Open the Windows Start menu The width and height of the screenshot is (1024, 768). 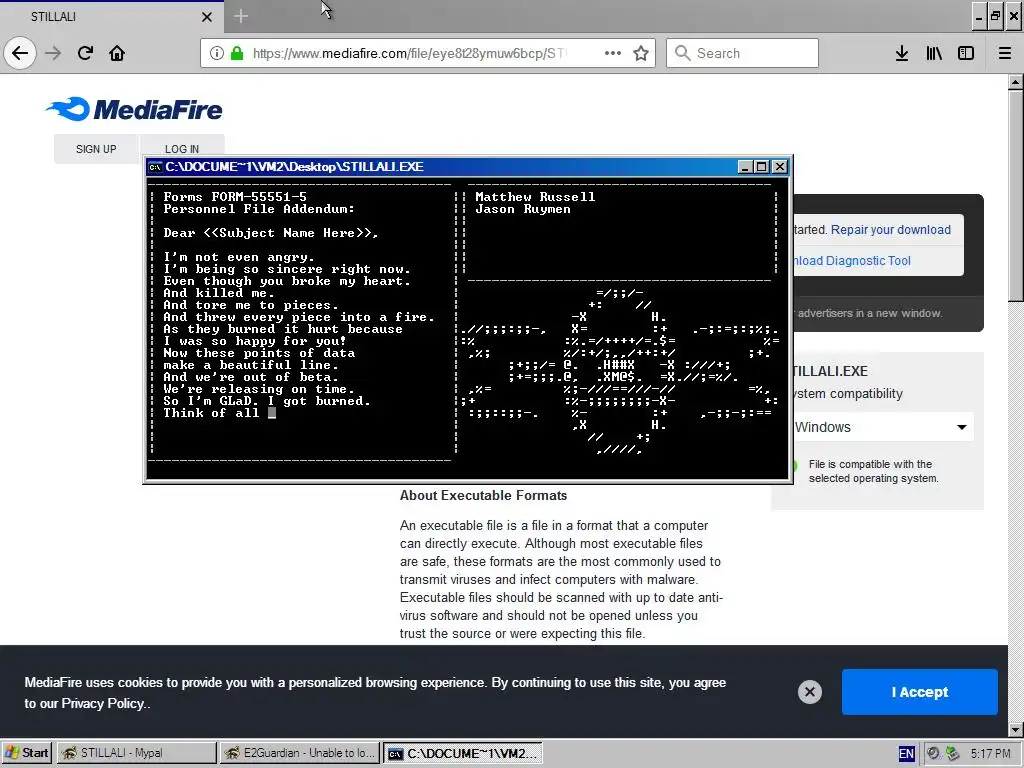(x=27, y=753)
